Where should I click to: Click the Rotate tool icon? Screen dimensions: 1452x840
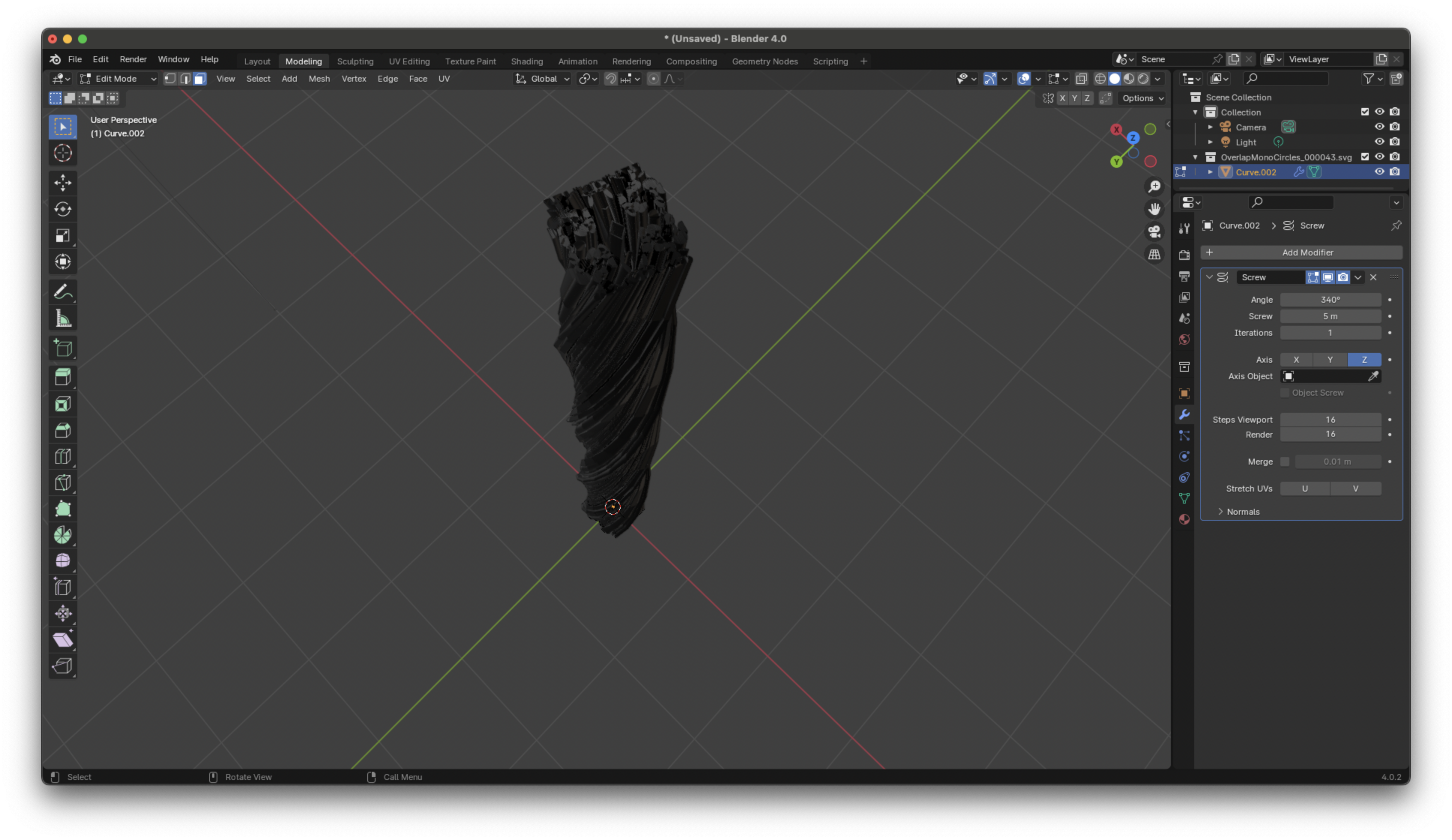pos(63,209)
